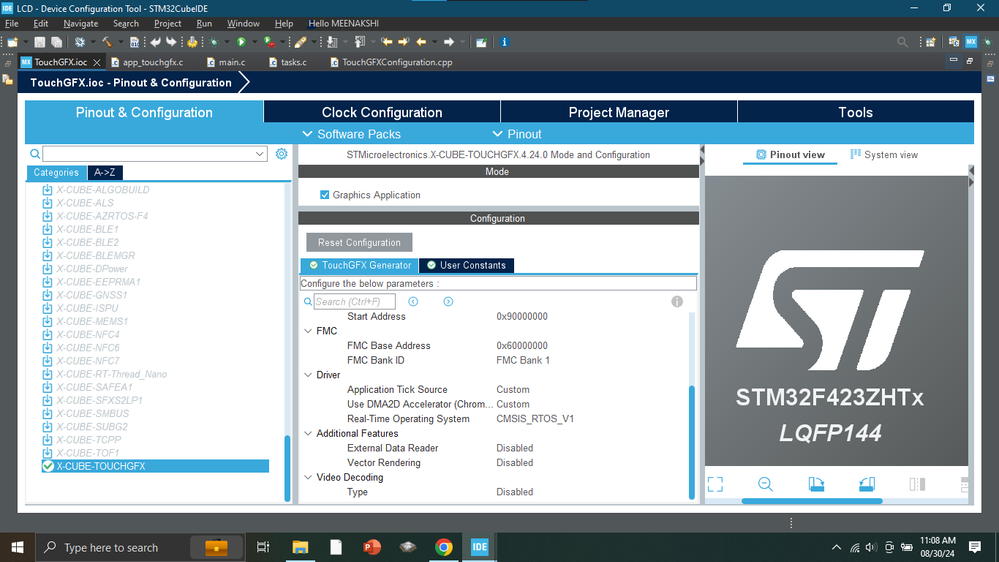Open the Tools tab

(856, 112)
